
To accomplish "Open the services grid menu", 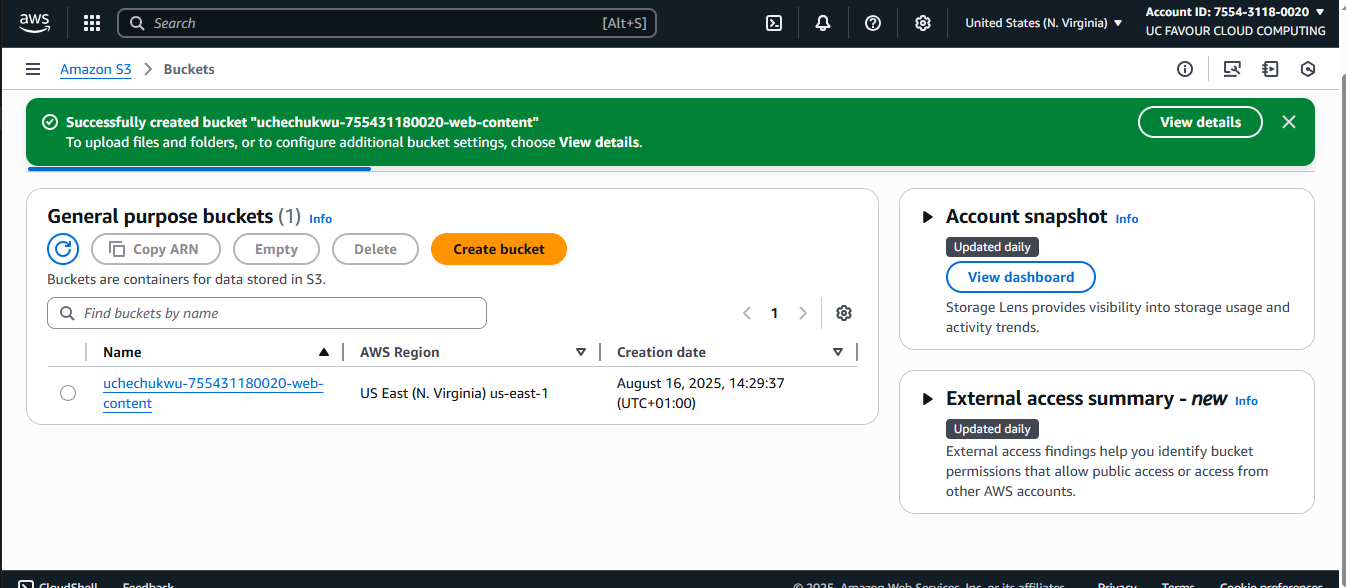I will tap(92, 23).
